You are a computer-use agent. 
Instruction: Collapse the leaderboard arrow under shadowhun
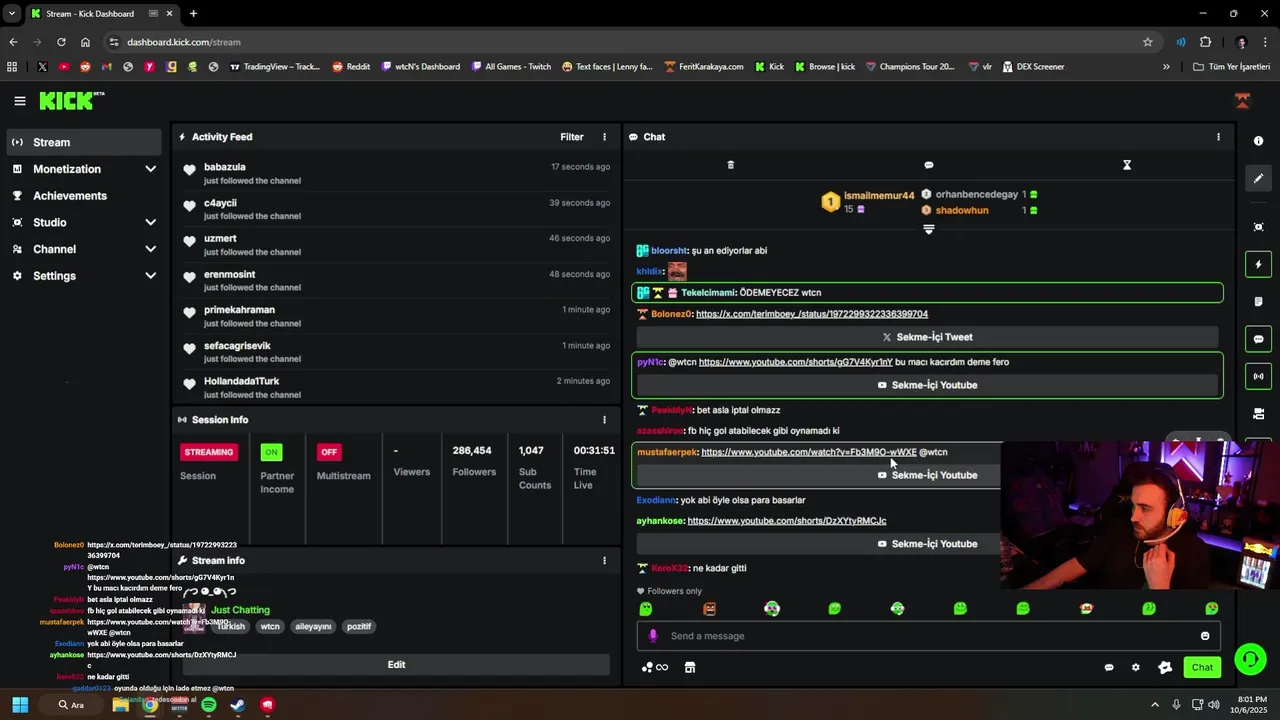pos(929,229)
